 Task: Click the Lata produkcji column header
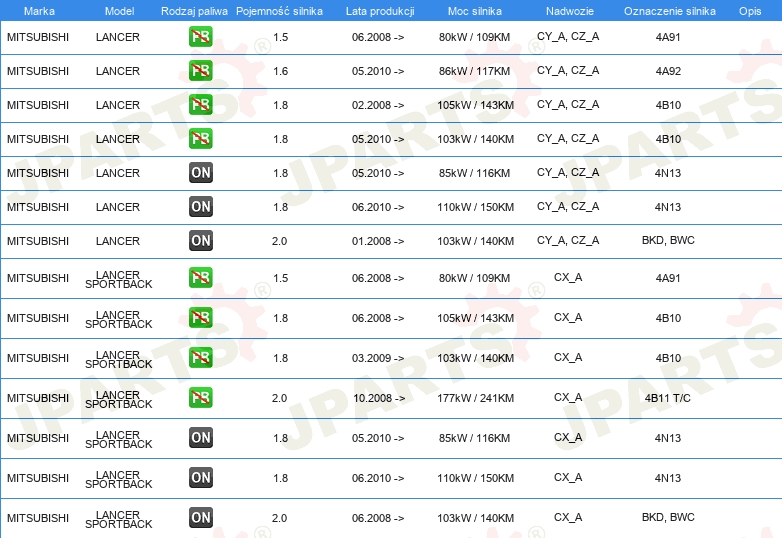(380, 11)
